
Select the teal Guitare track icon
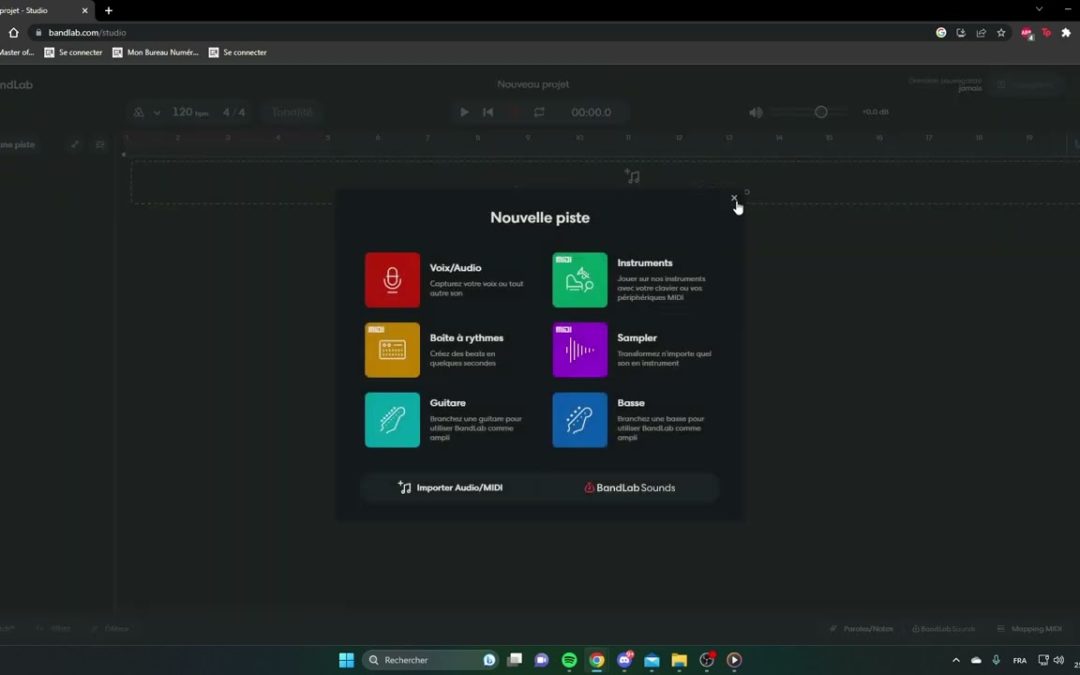click(392, 420)
